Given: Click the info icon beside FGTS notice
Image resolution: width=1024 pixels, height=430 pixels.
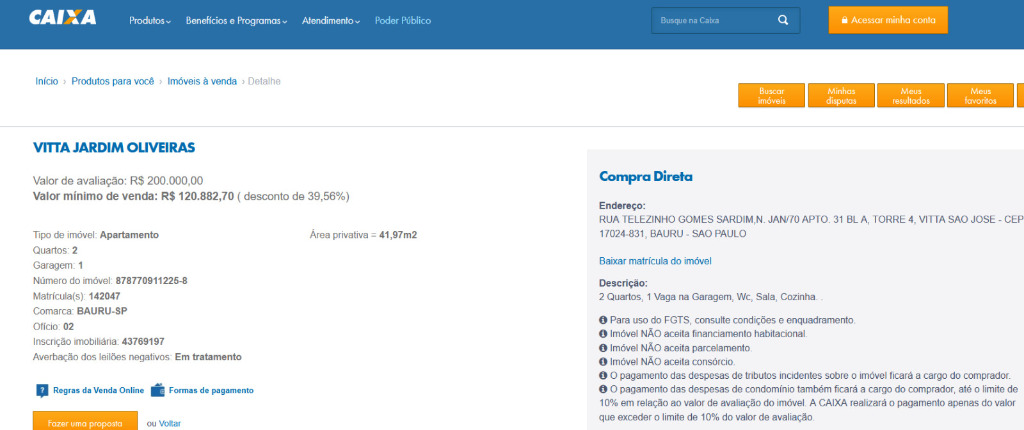Looking at the screenshot, I should (603, 320).
